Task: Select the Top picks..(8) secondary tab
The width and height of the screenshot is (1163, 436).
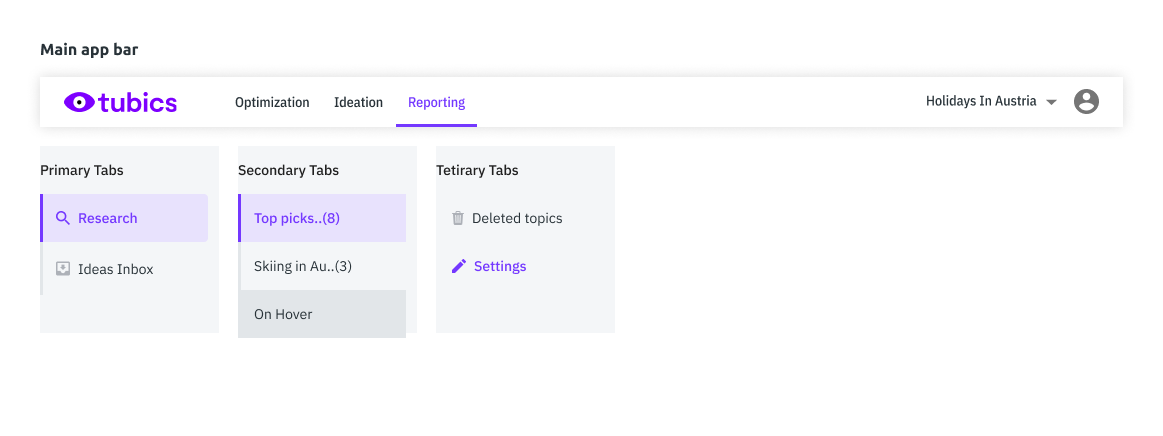Action: (x=297, y=218)
